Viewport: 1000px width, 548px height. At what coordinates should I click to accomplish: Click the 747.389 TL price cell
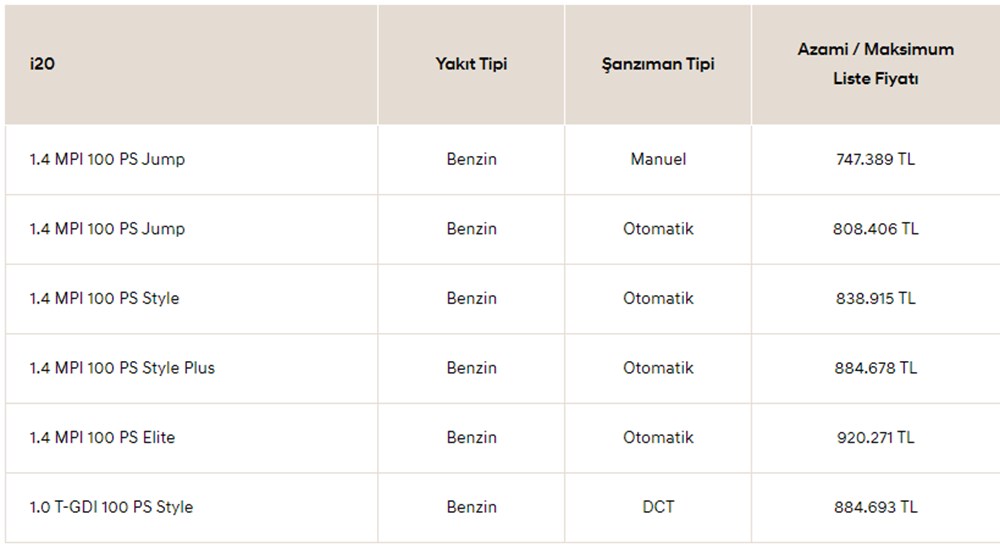(x=875, y=159)
